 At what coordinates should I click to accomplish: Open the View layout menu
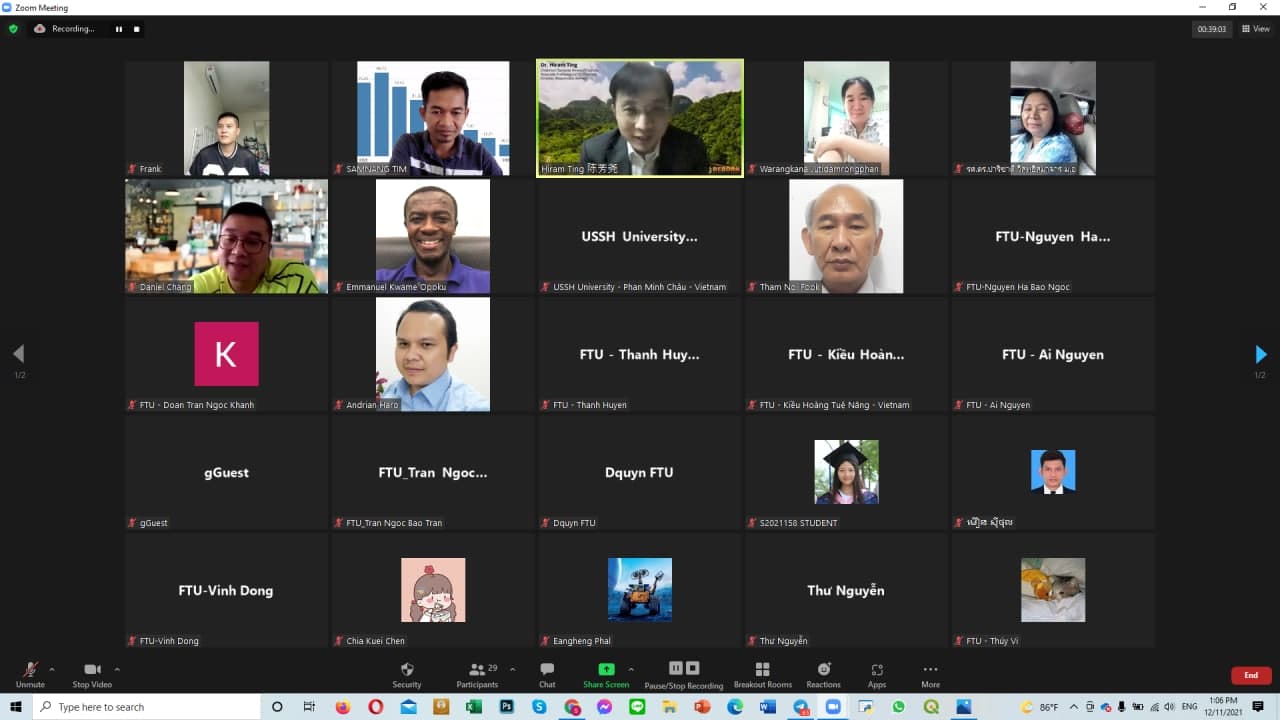[1256, 29]
